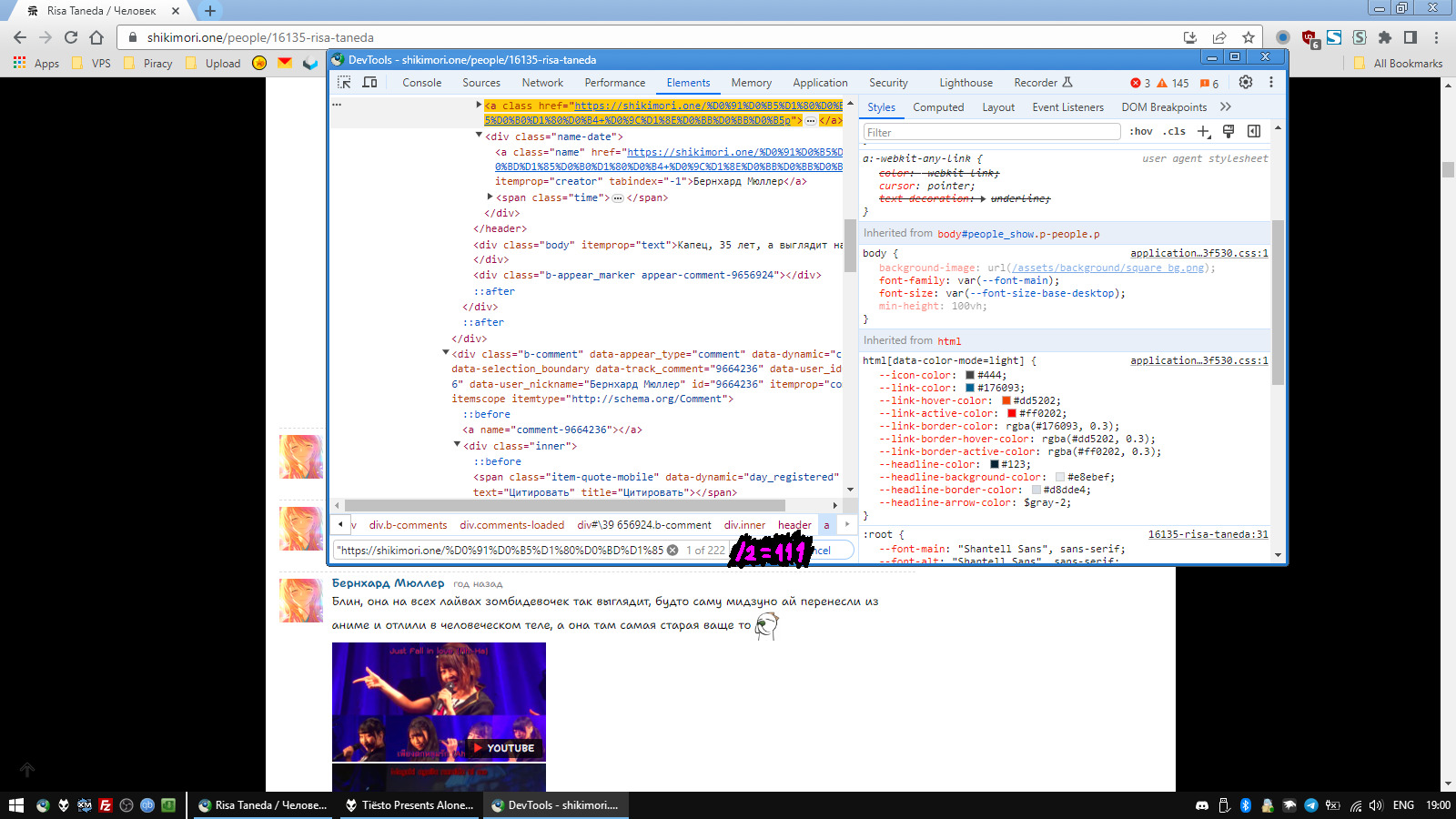Click the Styles Filter input field
Image resolution: width=1456 pixels, height=819 pixels.
991,132
